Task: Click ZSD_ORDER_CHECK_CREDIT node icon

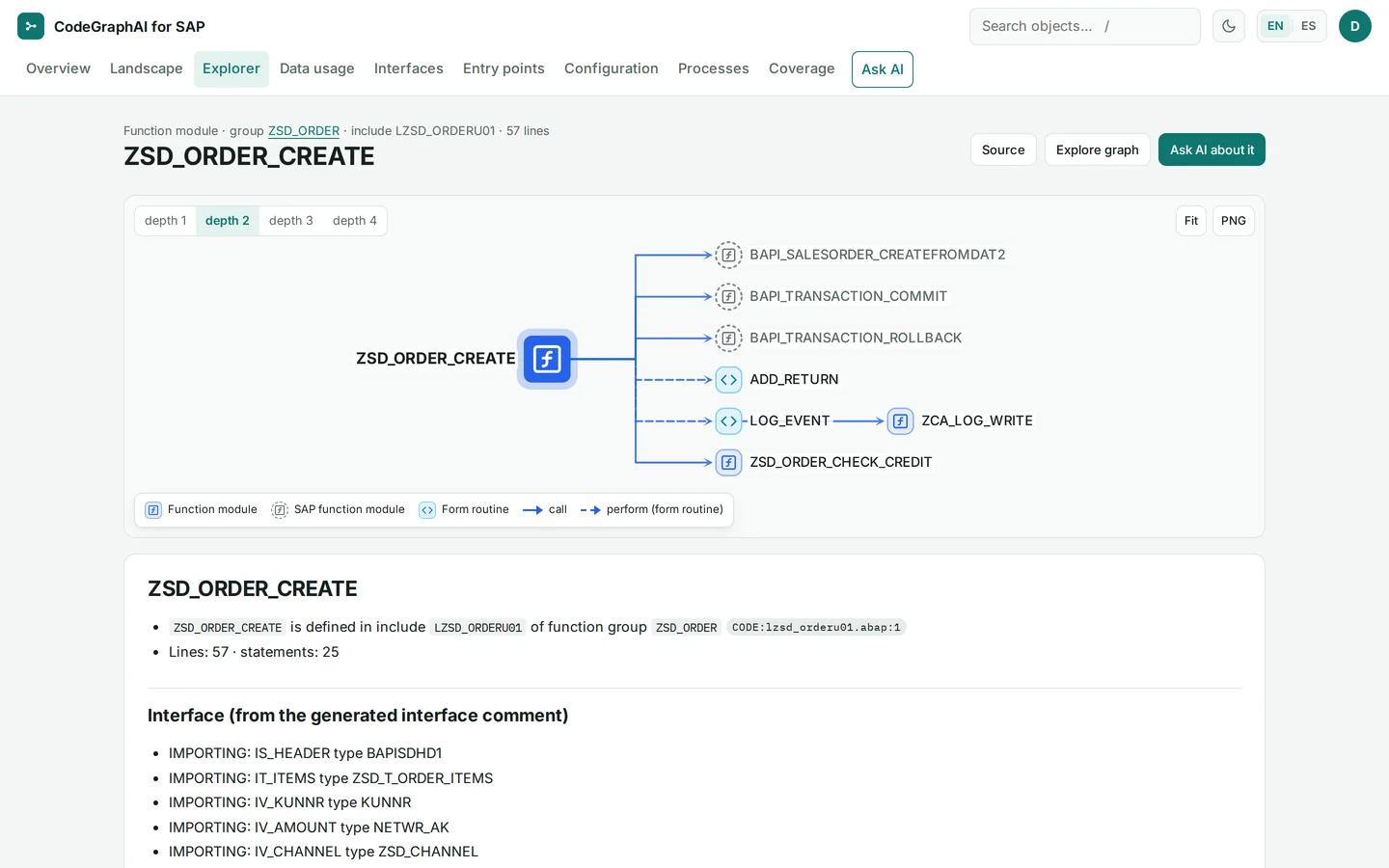Action: 729,463
